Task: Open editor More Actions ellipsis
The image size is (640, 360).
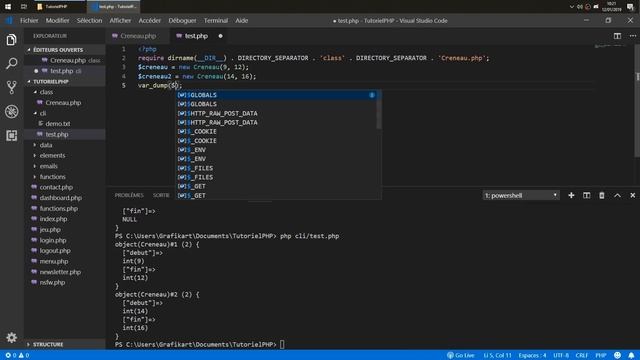Action: [633, 36]
